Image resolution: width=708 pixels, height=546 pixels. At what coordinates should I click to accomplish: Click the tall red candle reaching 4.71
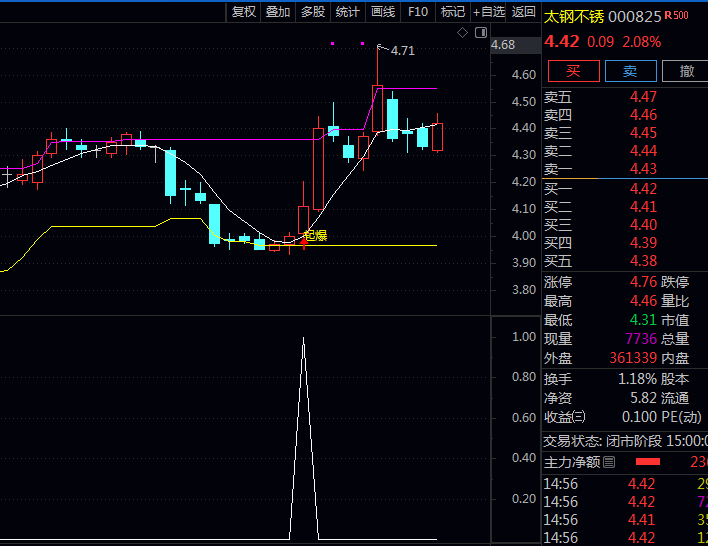point(377,108)
